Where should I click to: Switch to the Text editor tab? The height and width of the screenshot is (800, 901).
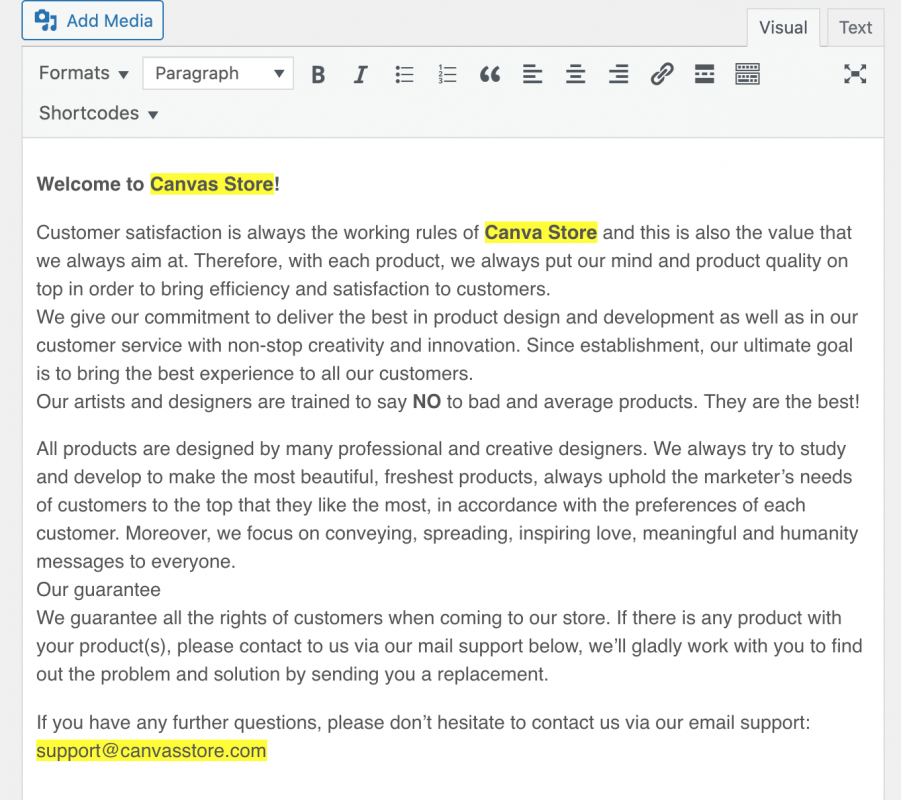[855, 28]
